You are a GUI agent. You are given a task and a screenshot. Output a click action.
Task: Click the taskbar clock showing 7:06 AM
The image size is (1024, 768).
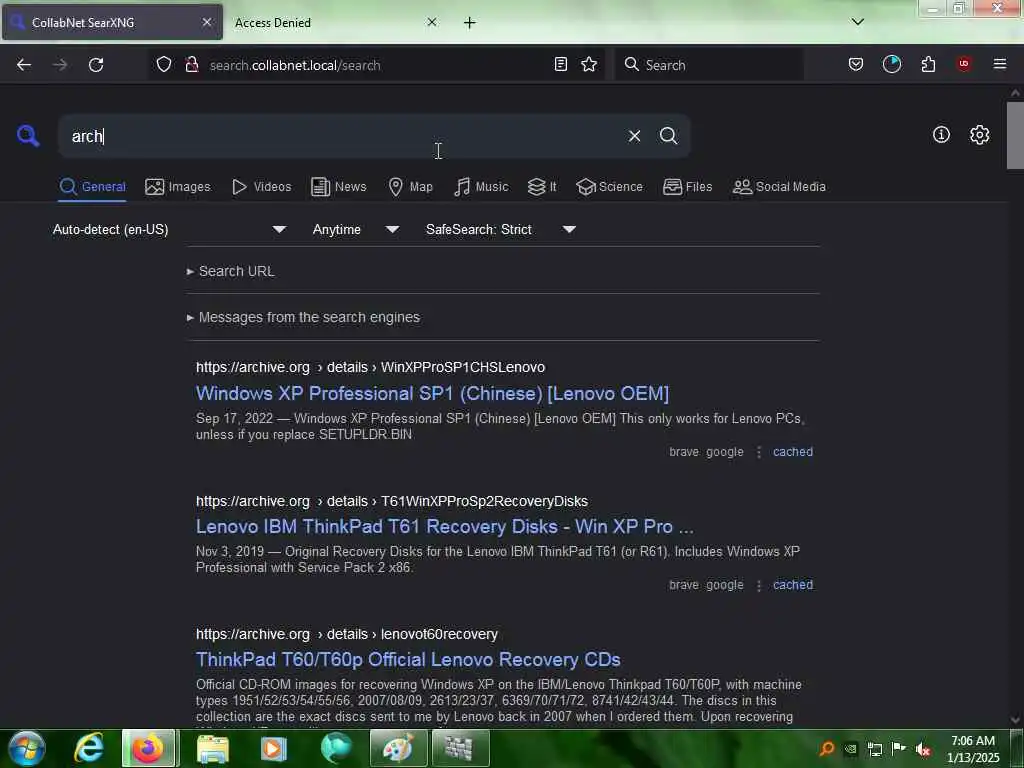point(973,749)
